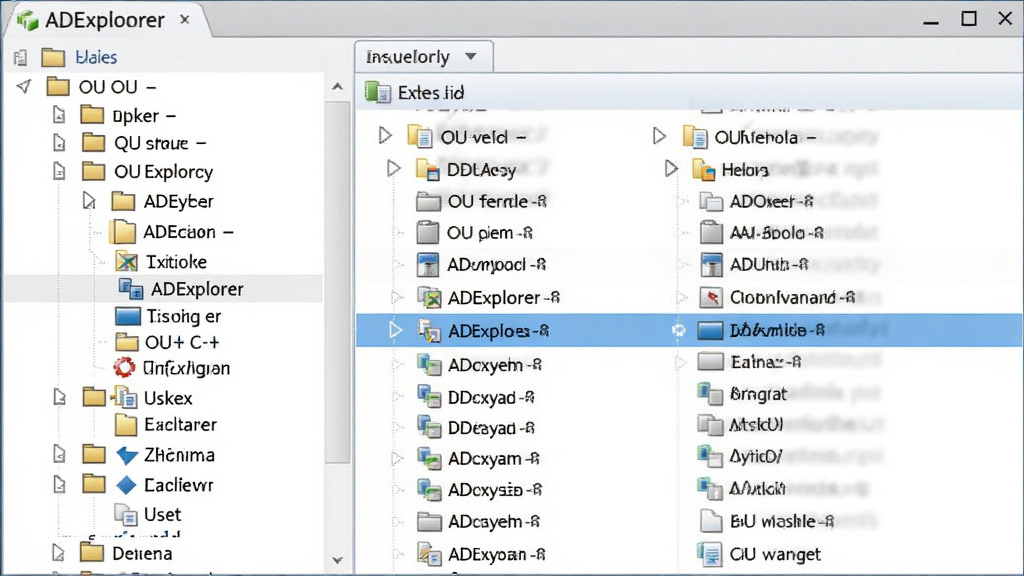1024x576 pixels.
Task: Expand the ADEyber subfolder
Action: [89, 200]
